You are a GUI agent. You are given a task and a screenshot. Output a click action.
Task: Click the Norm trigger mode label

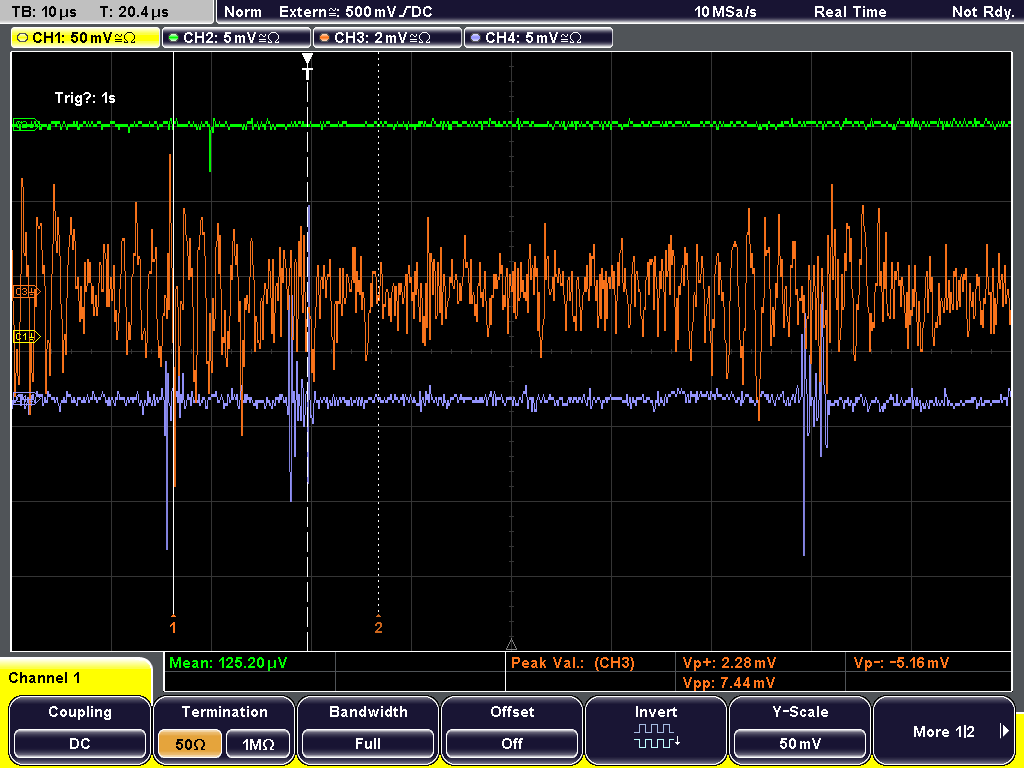[242, 12]
